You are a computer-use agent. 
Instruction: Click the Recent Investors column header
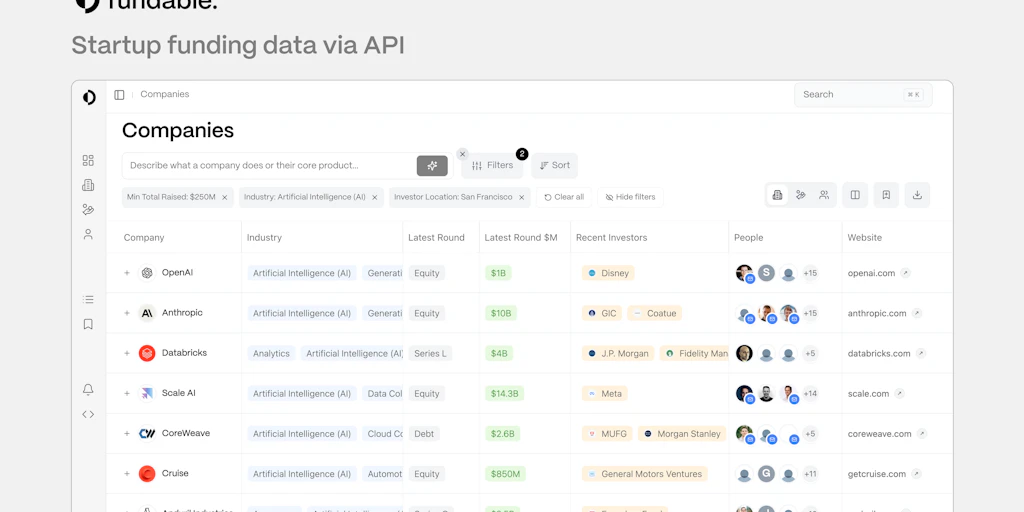tap(611, 238)
